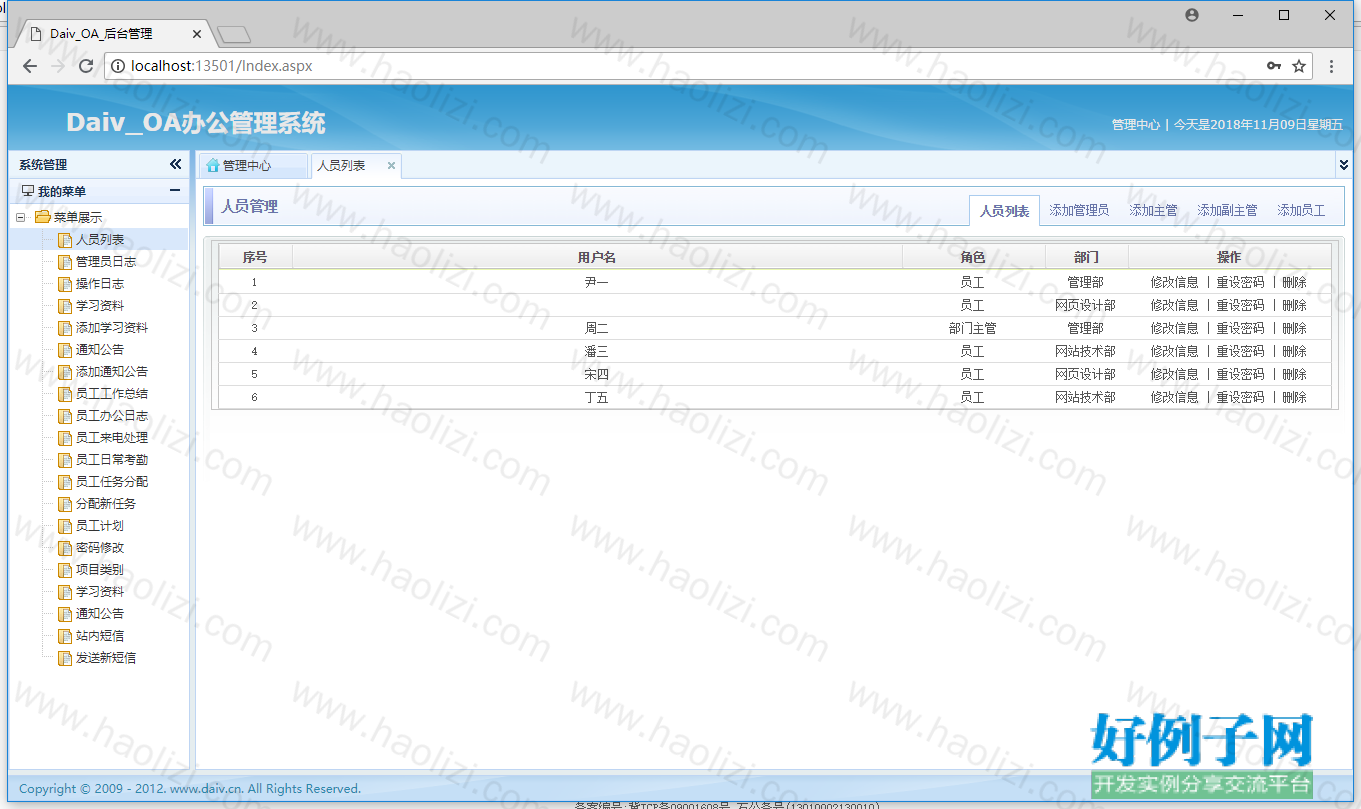Click page icon next to 分配新任务

65,504
